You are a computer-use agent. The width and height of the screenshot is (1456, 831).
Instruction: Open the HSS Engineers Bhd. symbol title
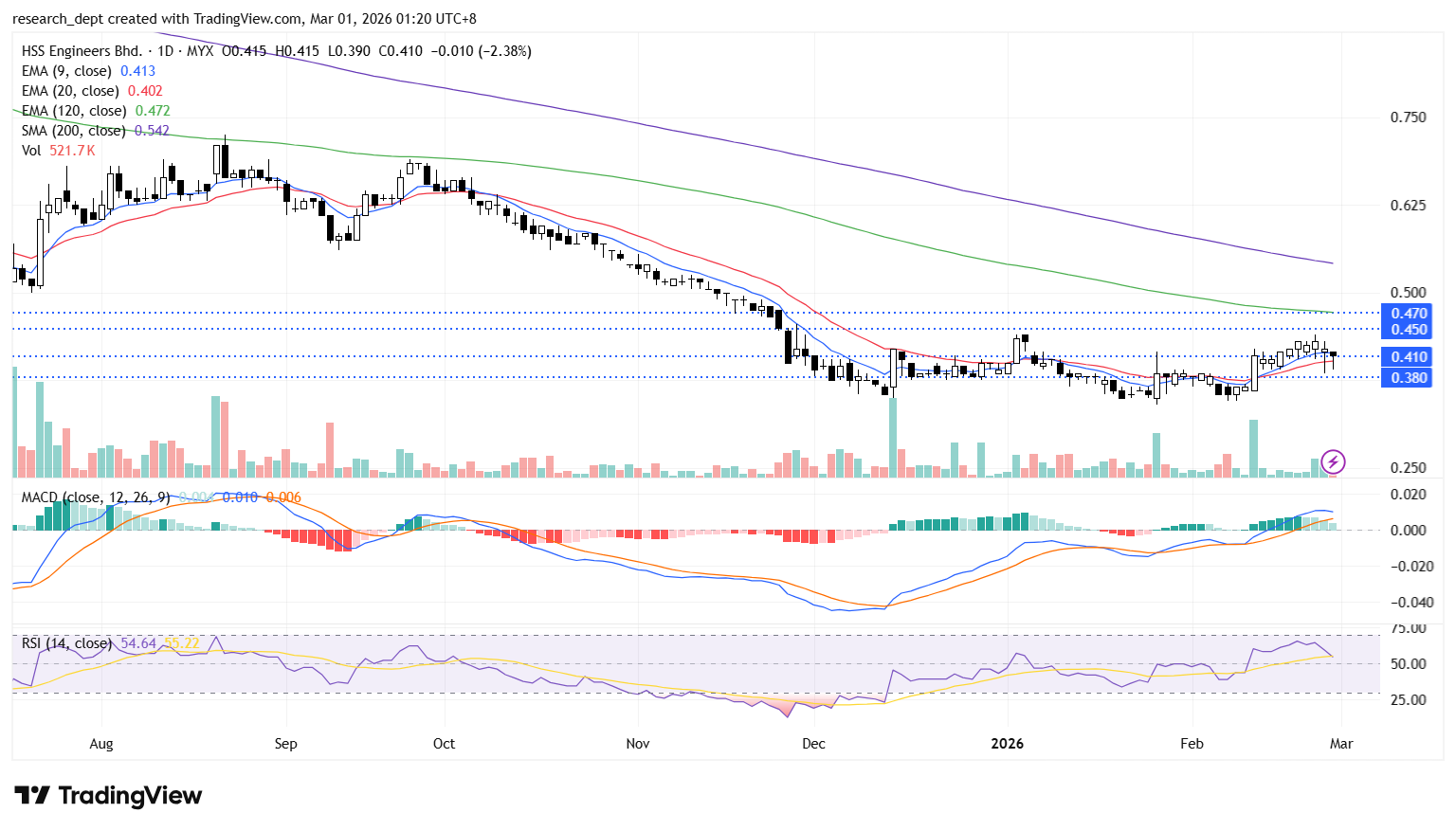[82, 51]
